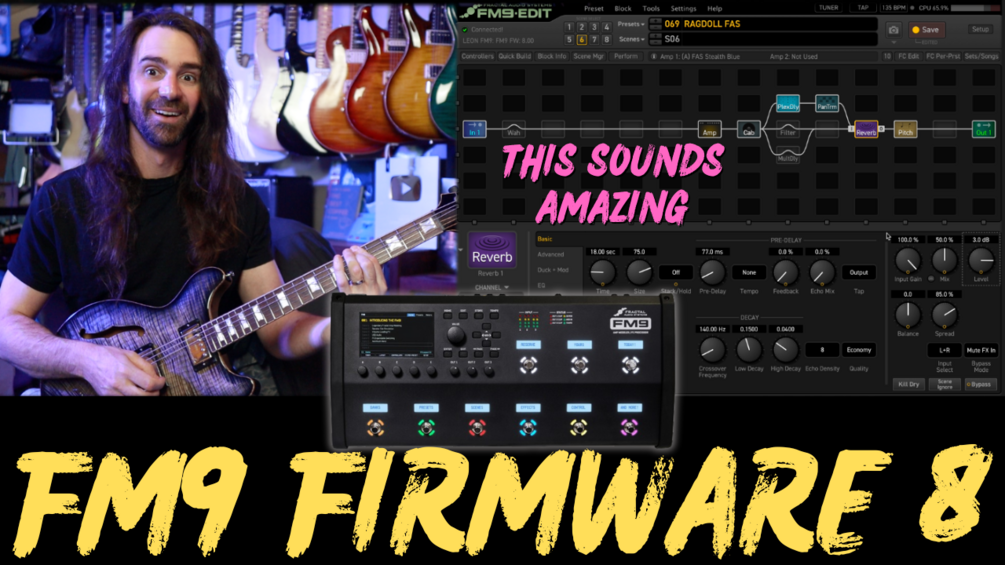Image resolution: width=1005 pixels, height=565 pixels.
Task: Switch to the Basic reverb page
Action: click(545, 239)
